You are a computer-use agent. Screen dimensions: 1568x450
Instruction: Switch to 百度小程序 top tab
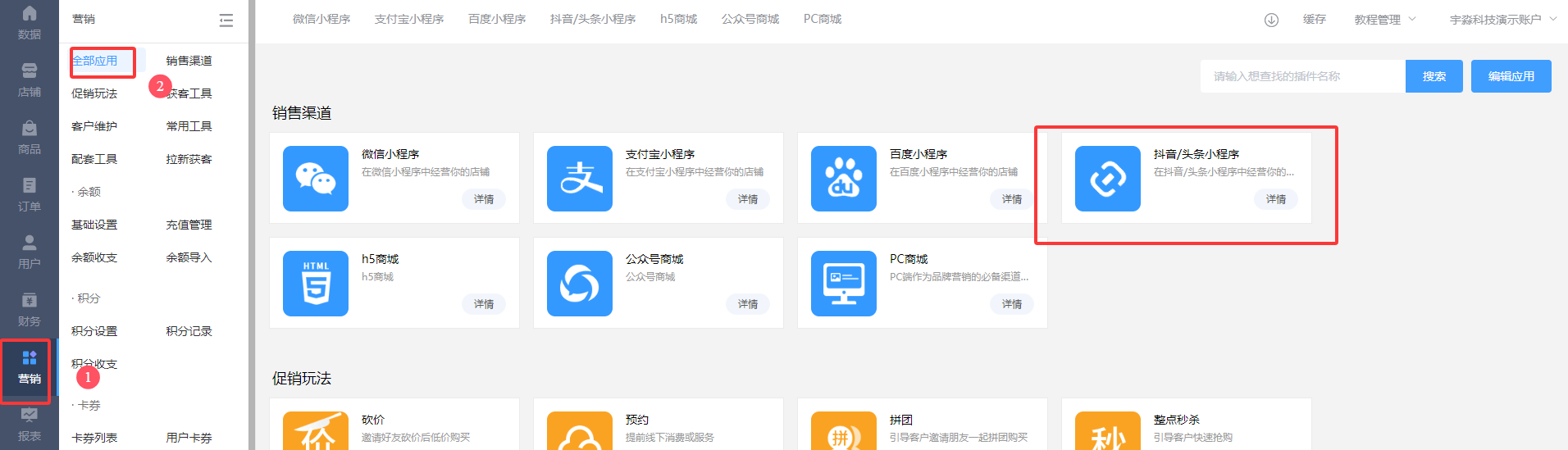tap(497, 19)
